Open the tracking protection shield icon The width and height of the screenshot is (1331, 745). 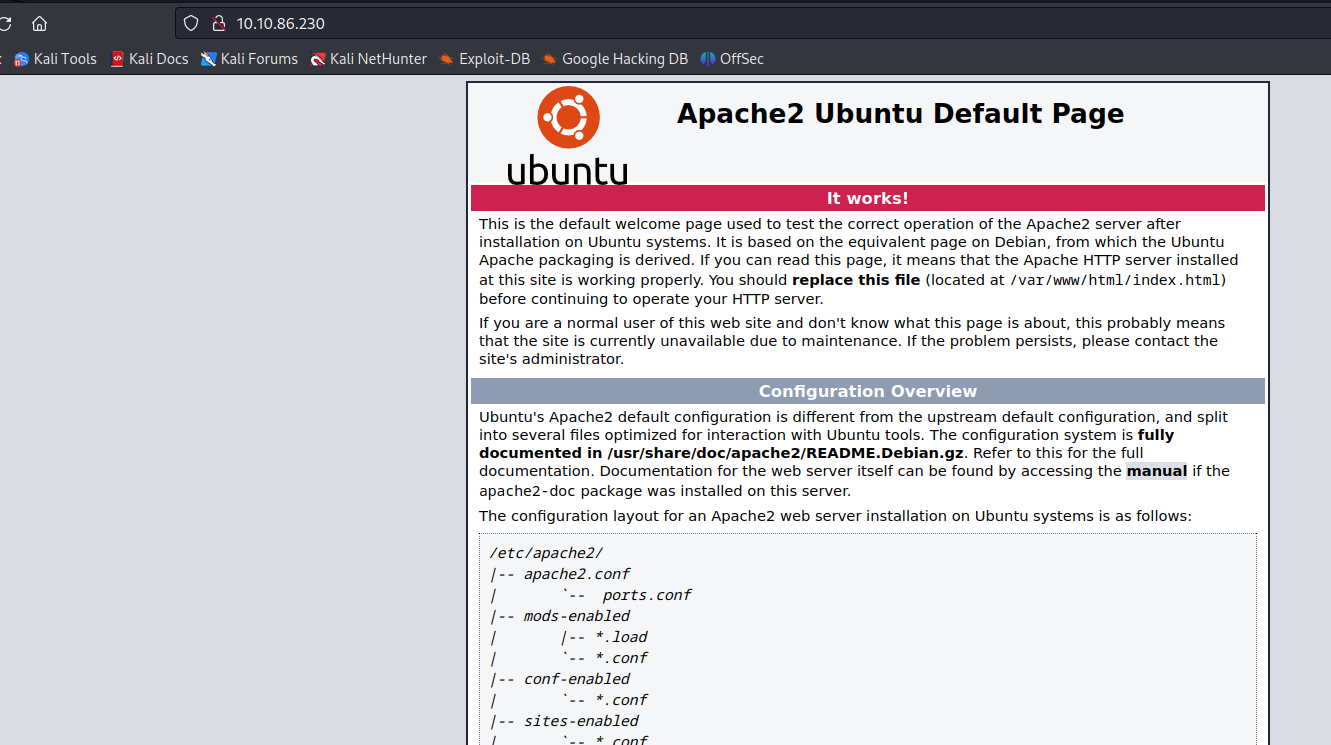pyautogui.click(x=191, y=23)
